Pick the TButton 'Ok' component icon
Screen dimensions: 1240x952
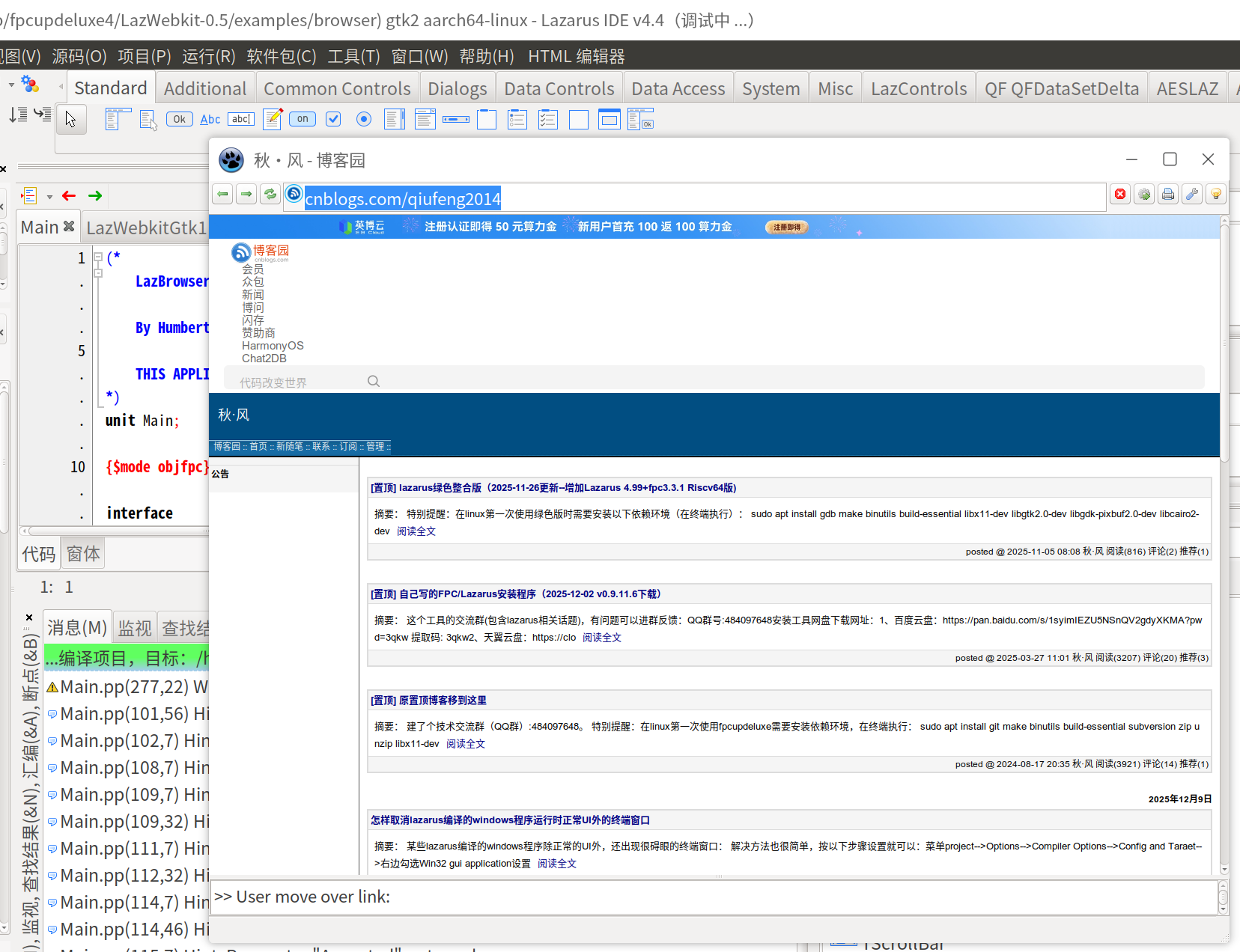[x=180, y=119]
